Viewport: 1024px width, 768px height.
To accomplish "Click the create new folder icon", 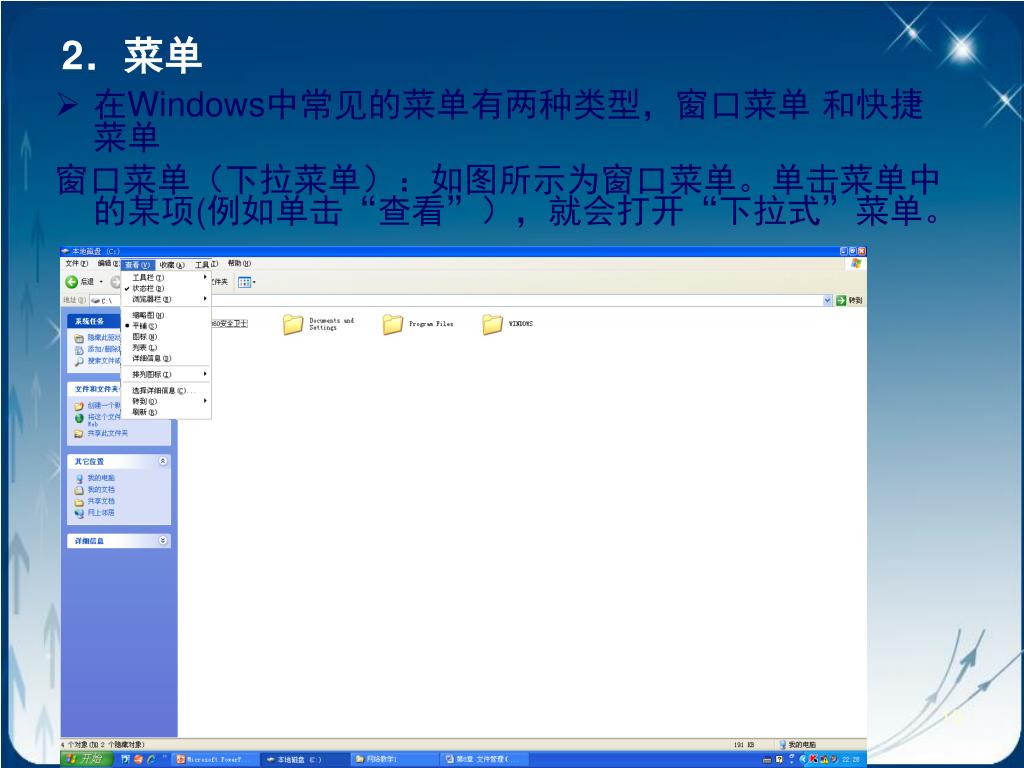I will point(79,406).
